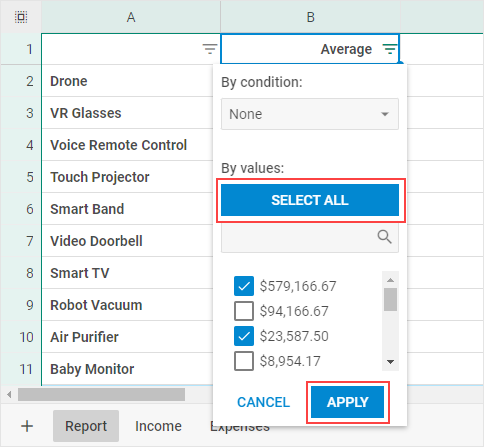Click the values list vertical scrollbar thumb
Image resolution: width=484 pixels, height=447 pixels.
390,299
